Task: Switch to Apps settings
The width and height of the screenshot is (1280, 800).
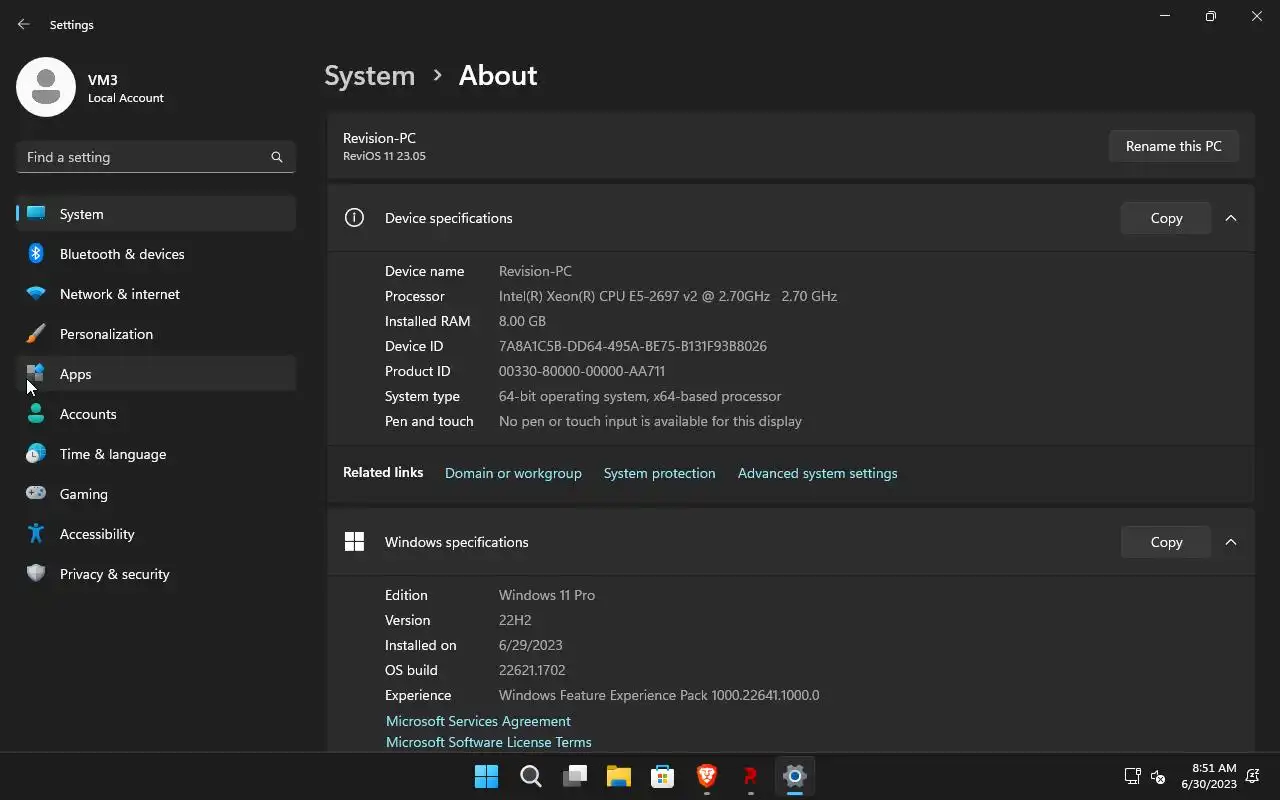Action: pos(156,374)
